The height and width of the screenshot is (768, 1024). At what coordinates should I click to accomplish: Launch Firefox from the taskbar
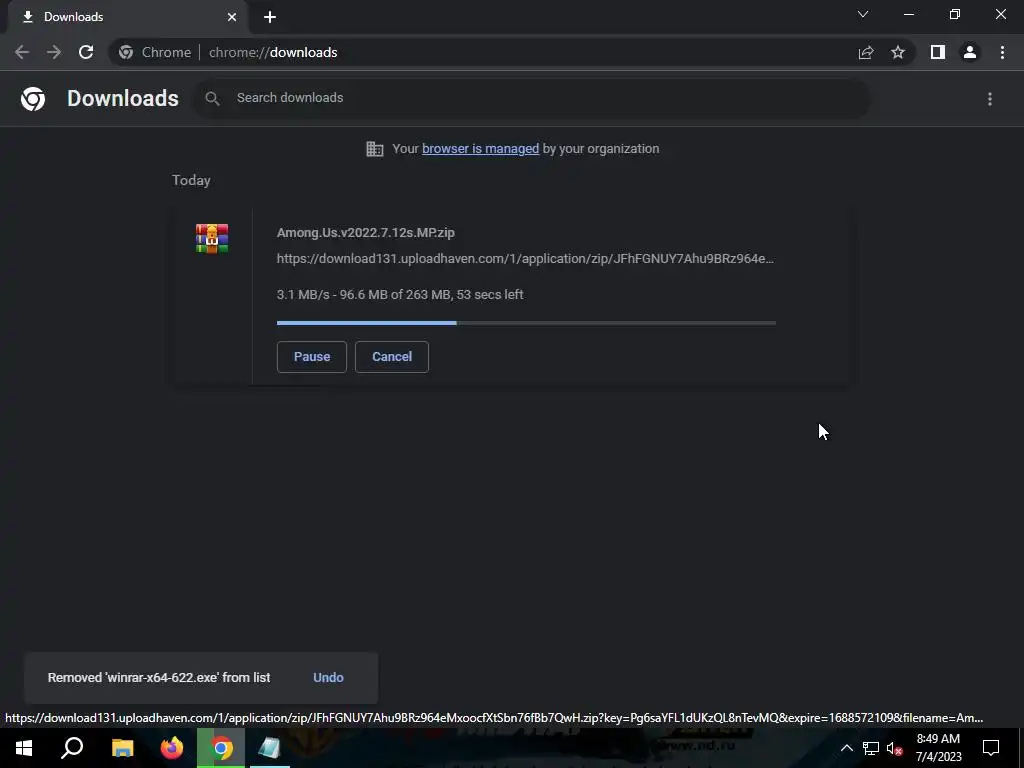pyautogui.click(x=172, y=748)
